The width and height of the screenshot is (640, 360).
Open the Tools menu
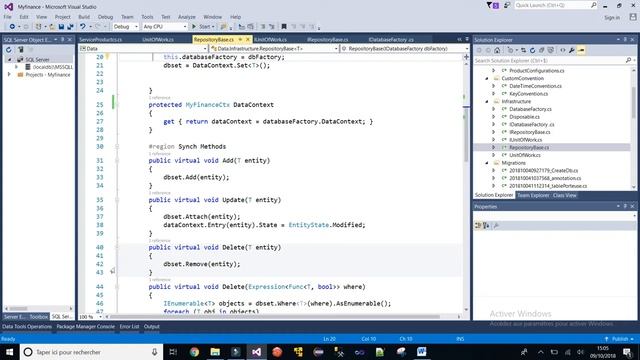[x=147, y=17]
